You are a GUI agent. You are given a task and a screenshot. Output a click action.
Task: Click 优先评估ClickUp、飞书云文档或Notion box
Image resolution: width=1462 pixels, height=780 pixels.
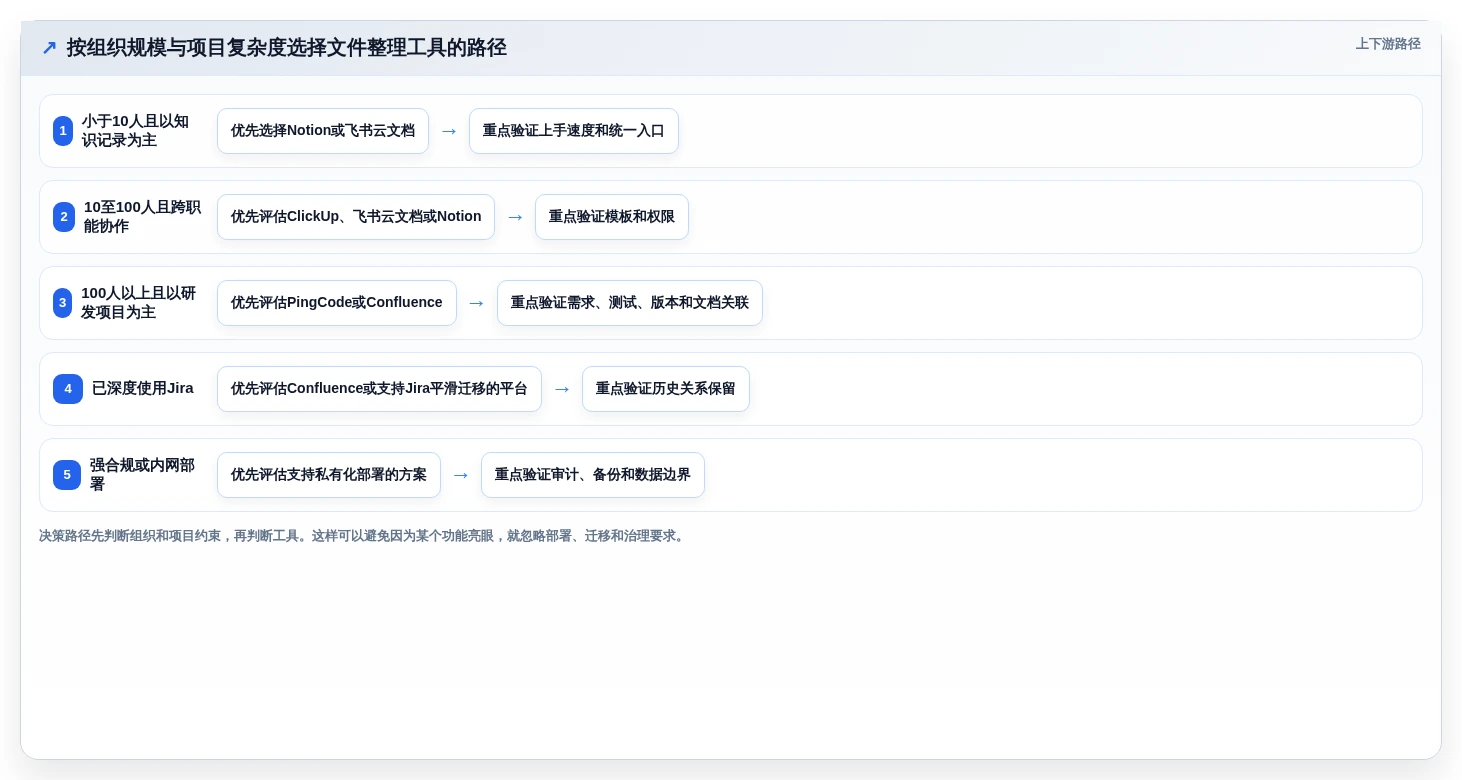356,217
